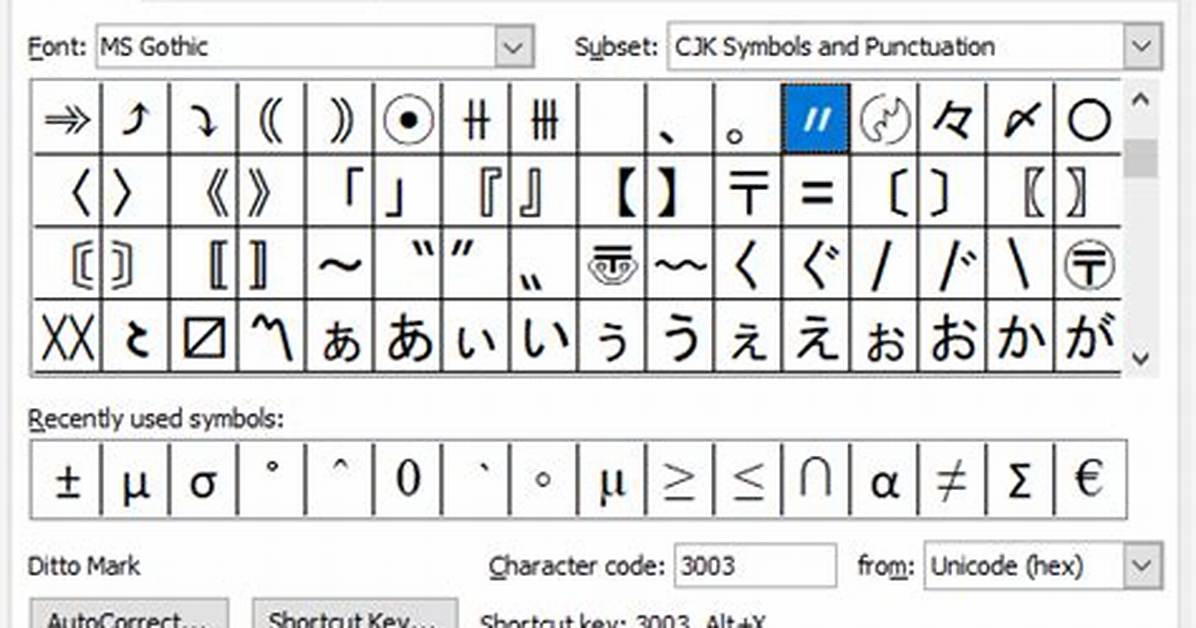Choose the wavy dash 〰 symbol
The height and width of the screenshot is (628, 1196).
(x=680, y=263)
